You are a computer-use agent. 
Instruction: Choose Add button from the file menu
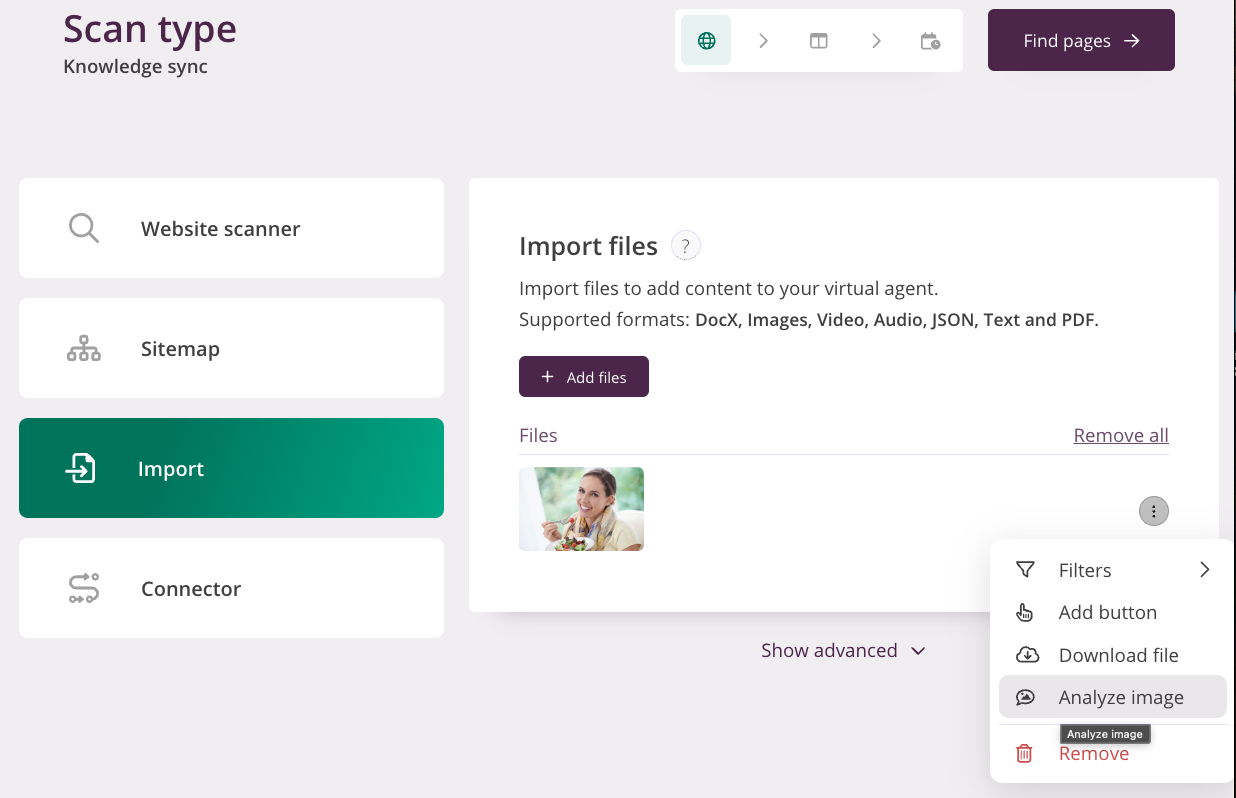1113,612
